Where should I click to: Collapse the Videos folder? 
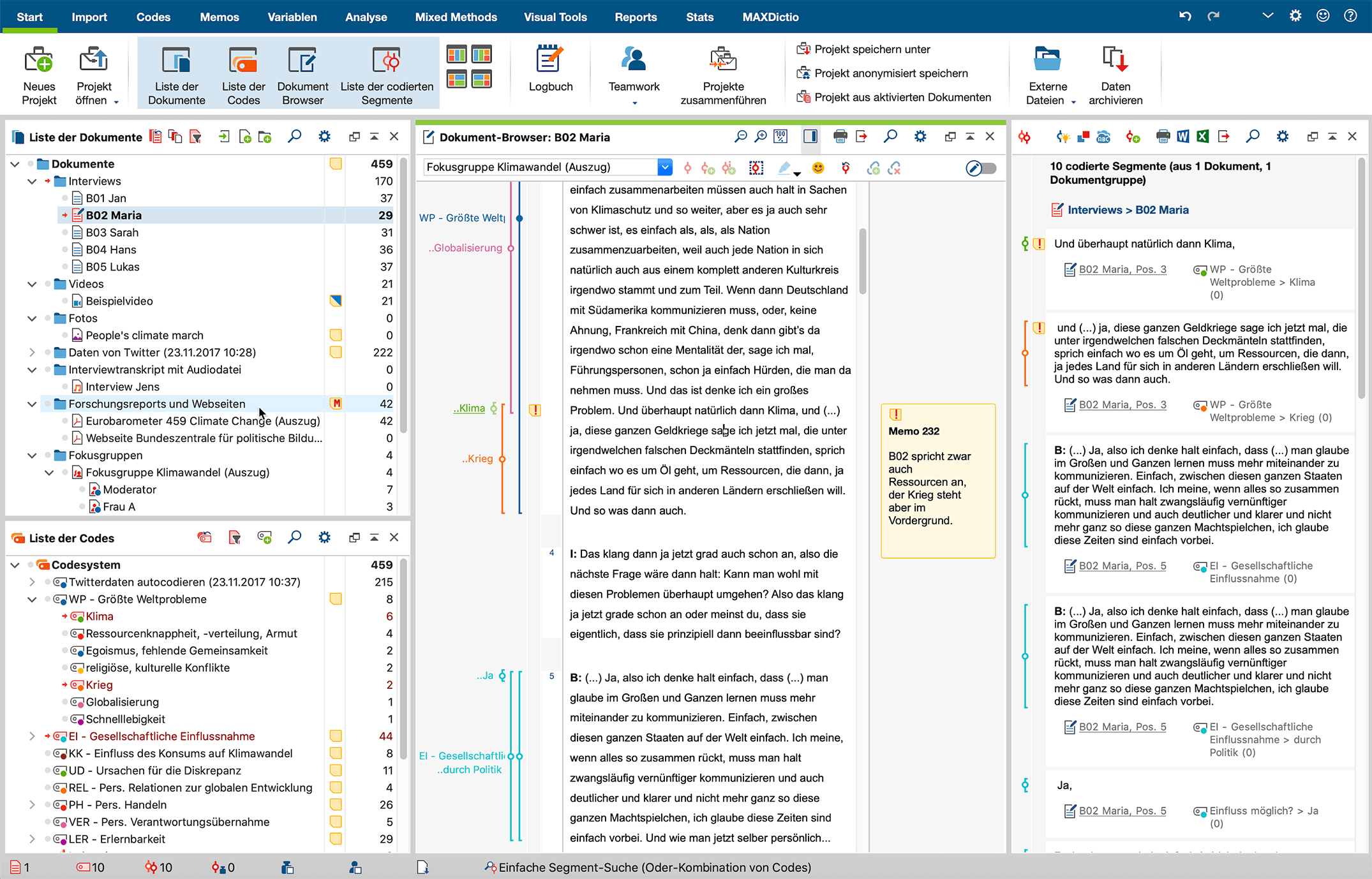tap(32, 284)
